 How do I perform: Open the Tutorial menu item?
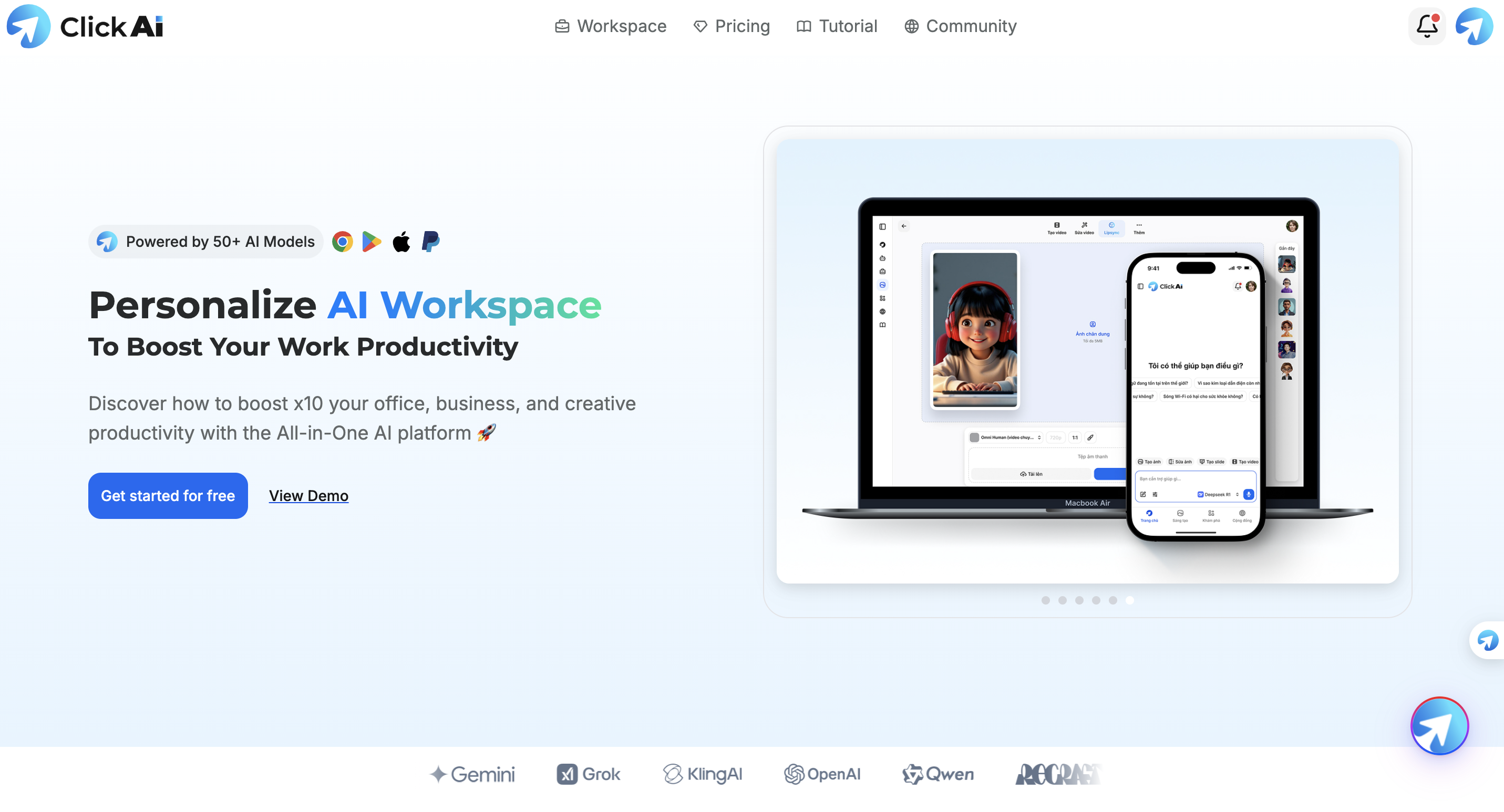point(837,26)
